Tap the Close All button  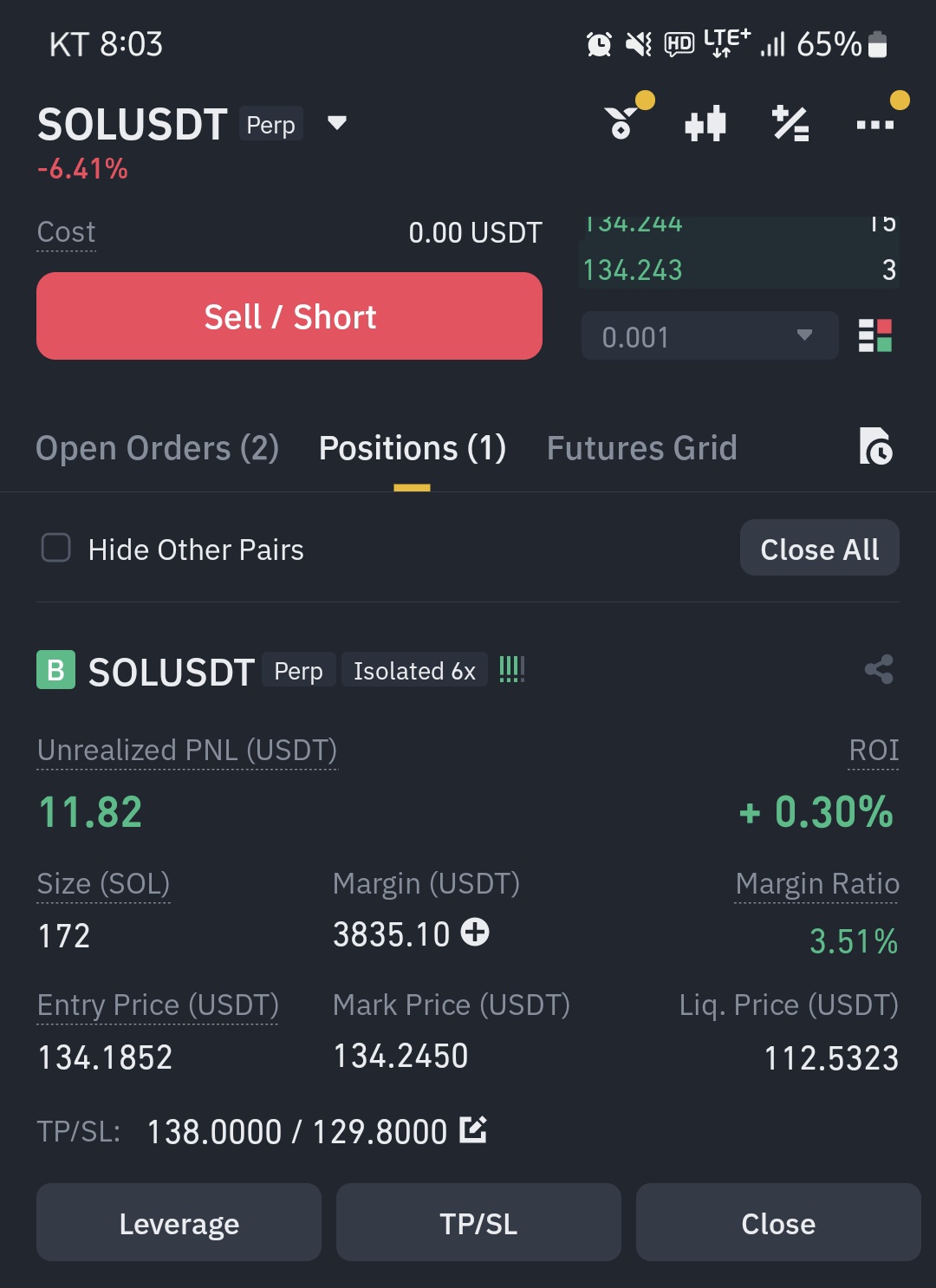[819, 548]
